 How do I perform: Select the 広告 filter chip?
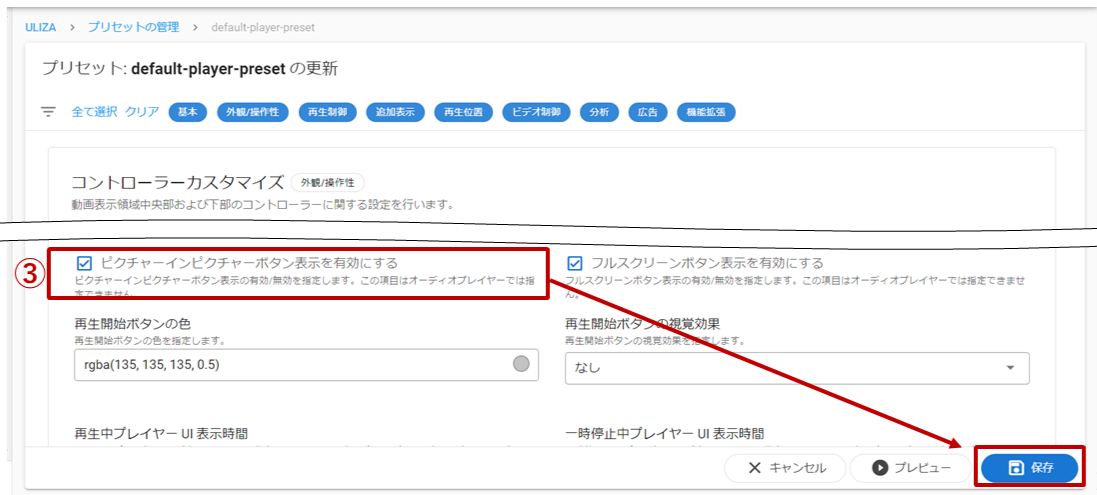click(x=648, y=112)
